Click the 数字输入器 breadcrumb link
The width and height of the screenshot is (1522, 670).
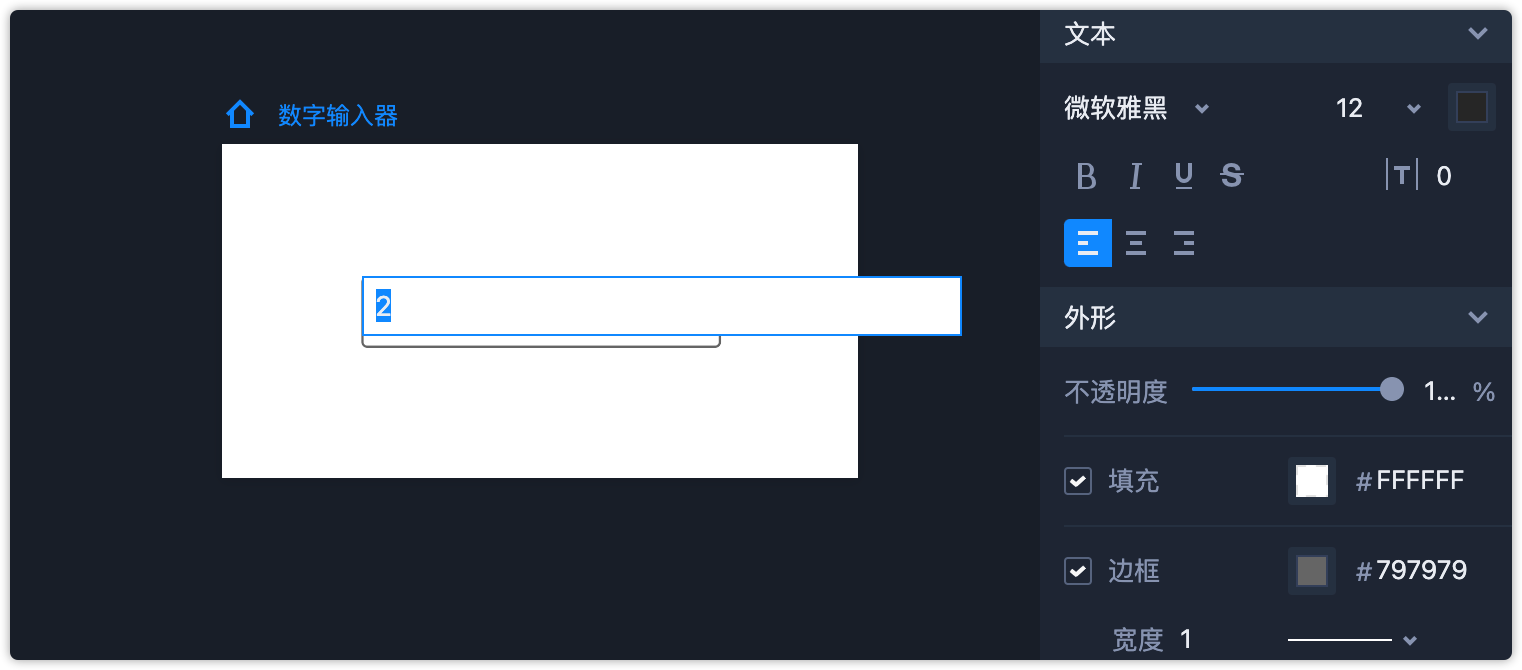click(338, 116)
